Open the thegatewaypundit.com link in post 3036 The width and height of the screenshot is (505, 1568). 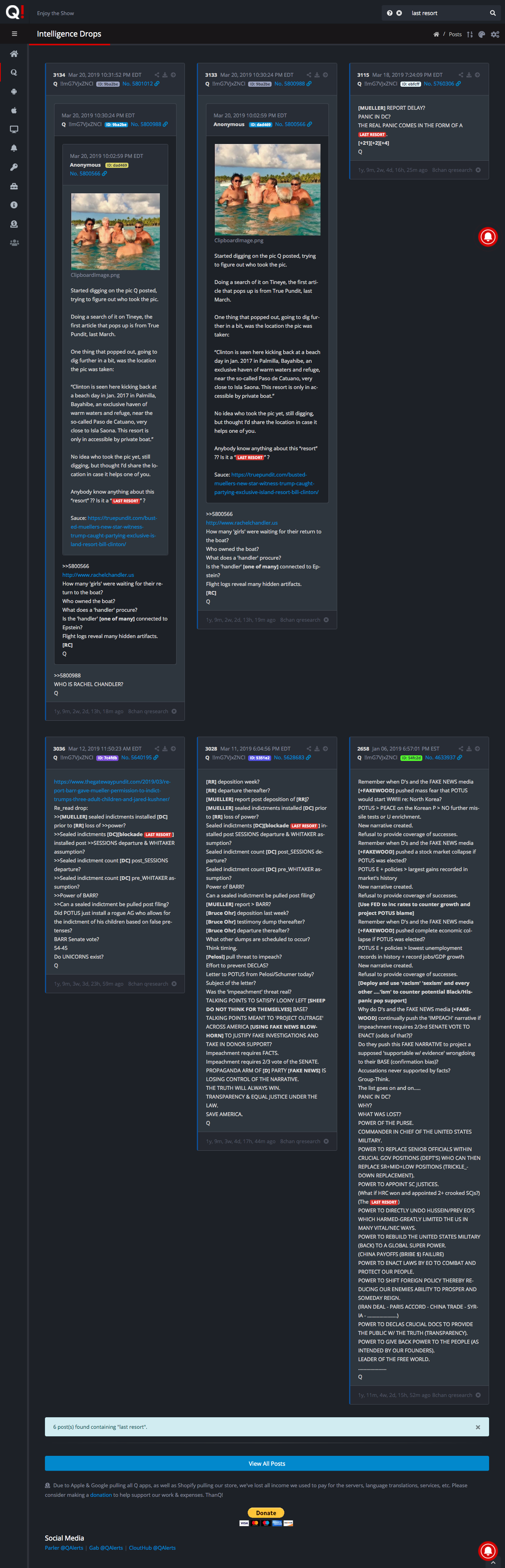(112, 791)
